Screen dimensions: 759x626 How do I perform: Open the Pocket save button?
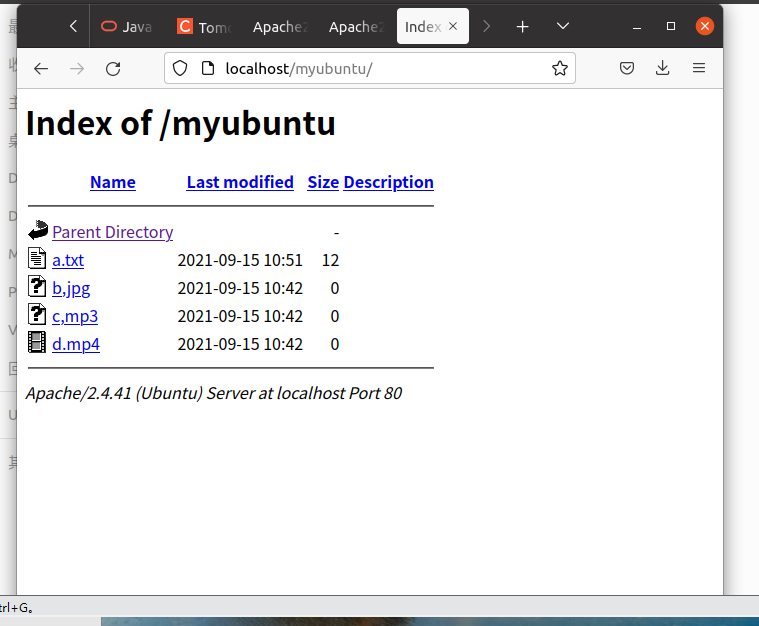click(x=627, y=68)
